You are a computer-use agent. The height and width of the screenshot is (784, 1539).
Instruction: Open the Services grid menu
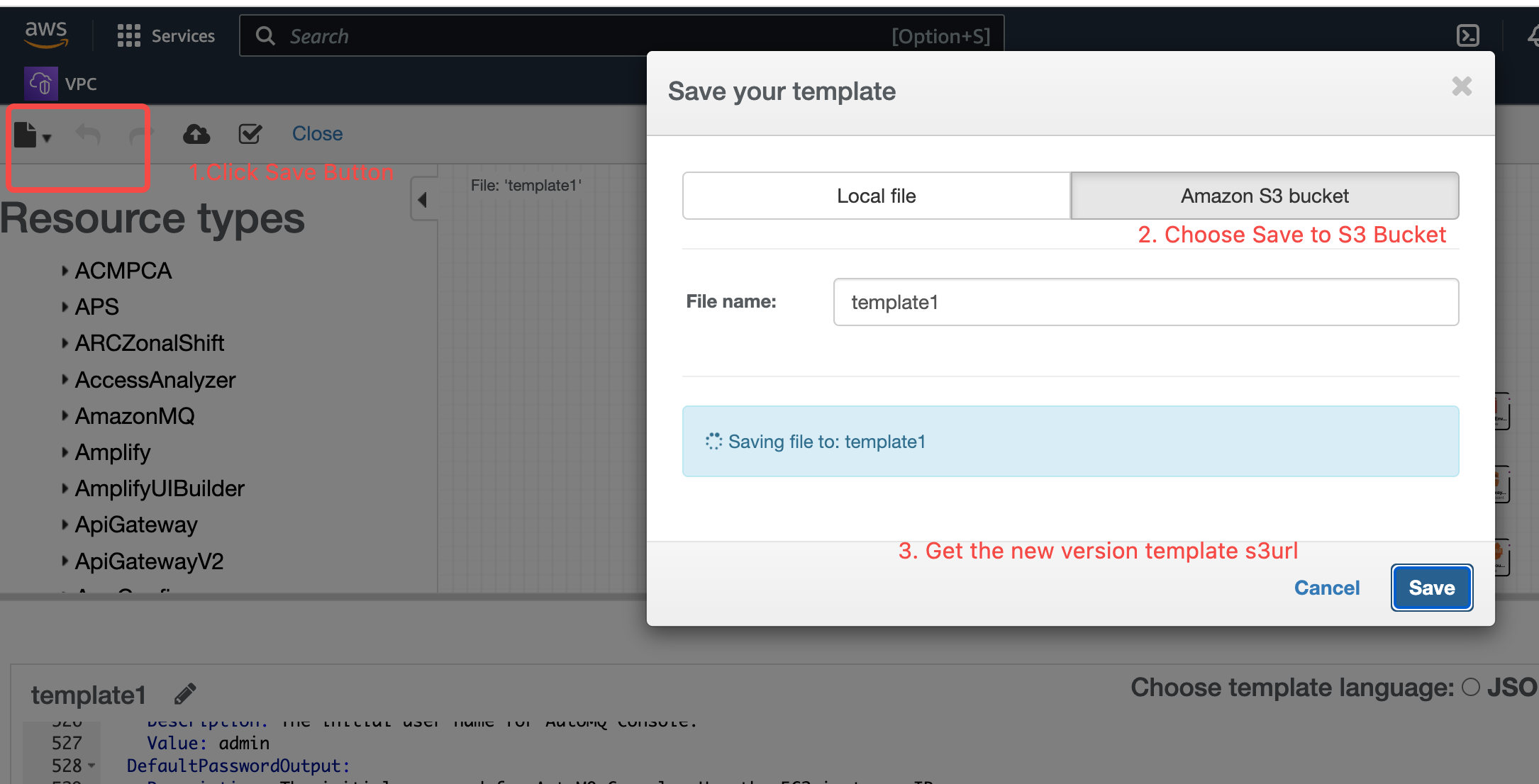coord(165,36)
